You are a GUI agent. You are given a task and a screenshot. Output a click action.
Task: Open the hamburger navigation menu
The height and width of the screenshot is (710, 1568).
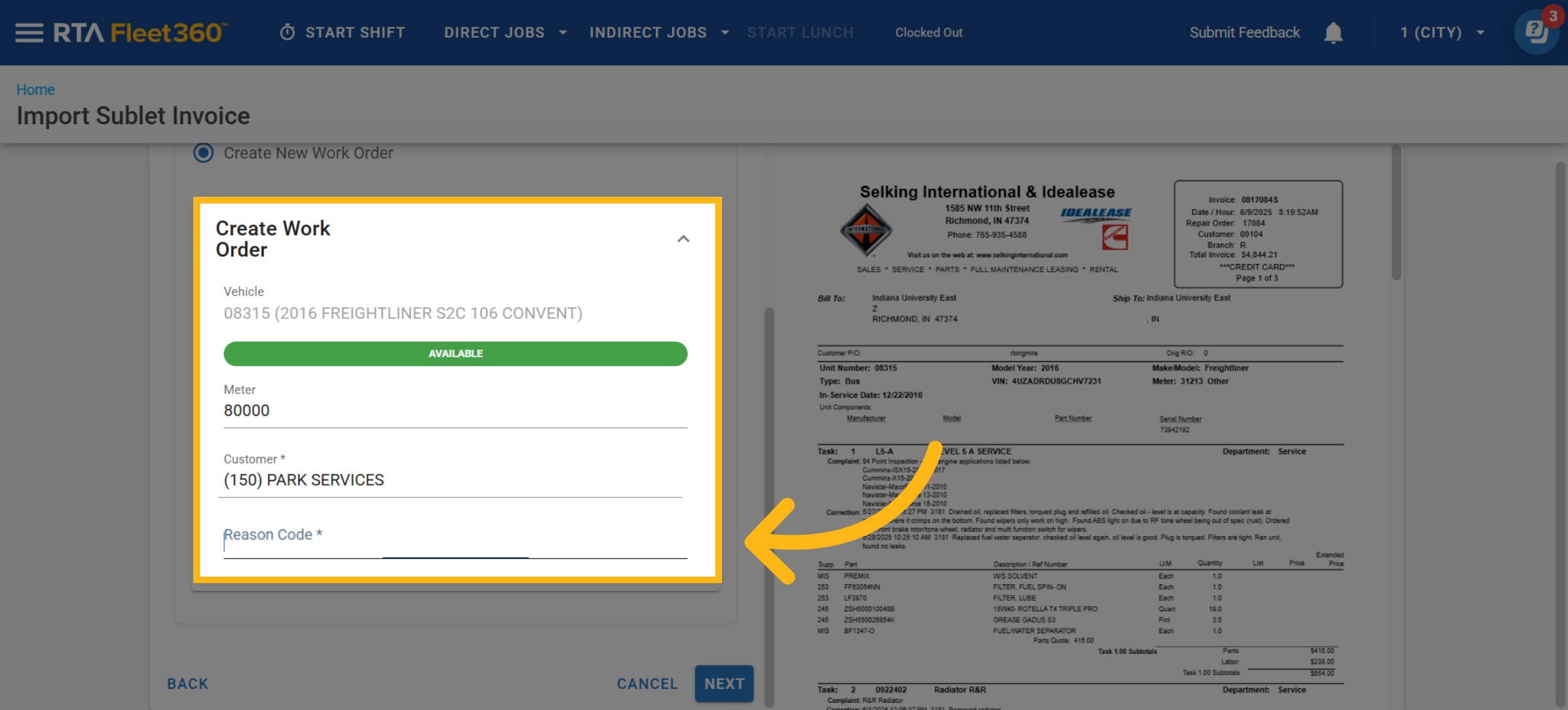point(29,33)
